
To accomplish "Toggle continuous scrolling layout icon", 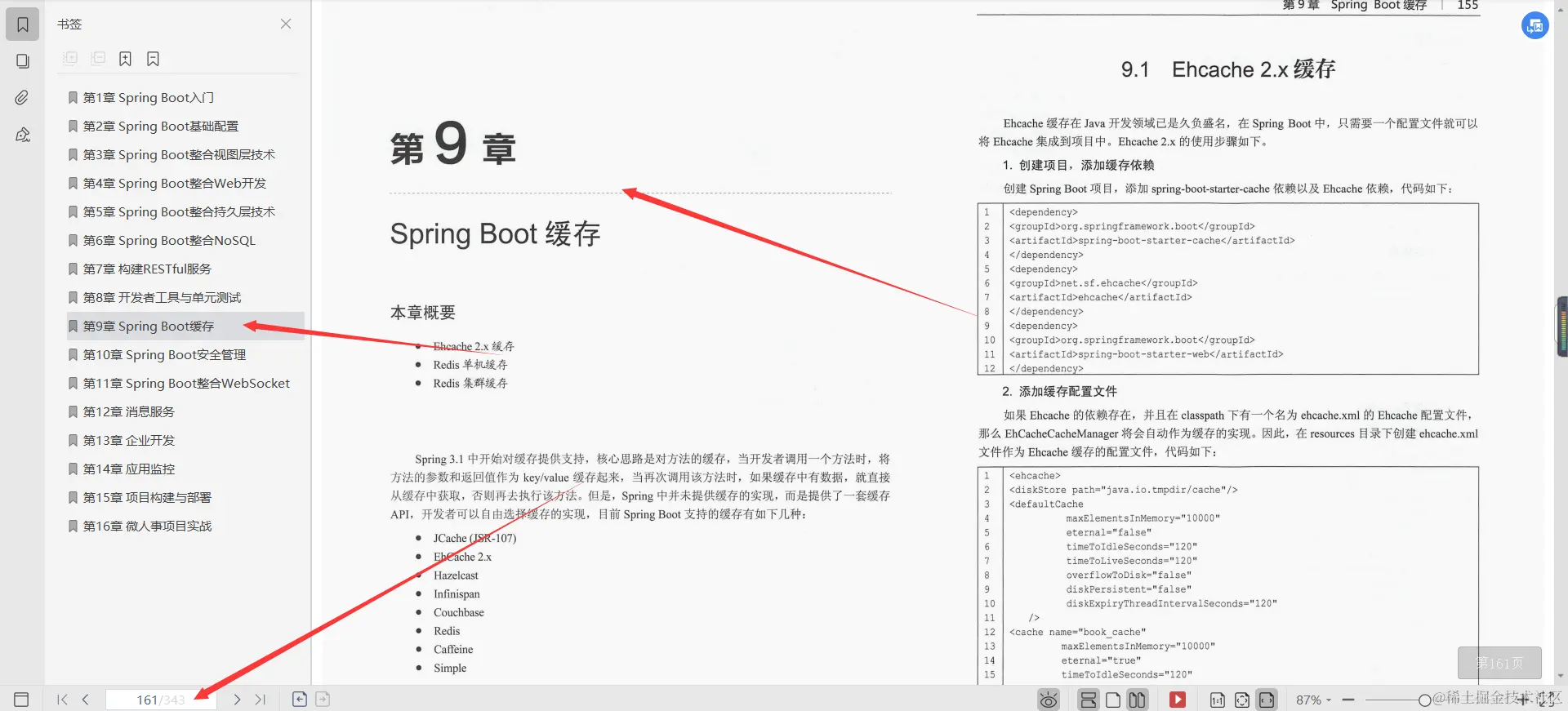I will (x=1089, y=700).
